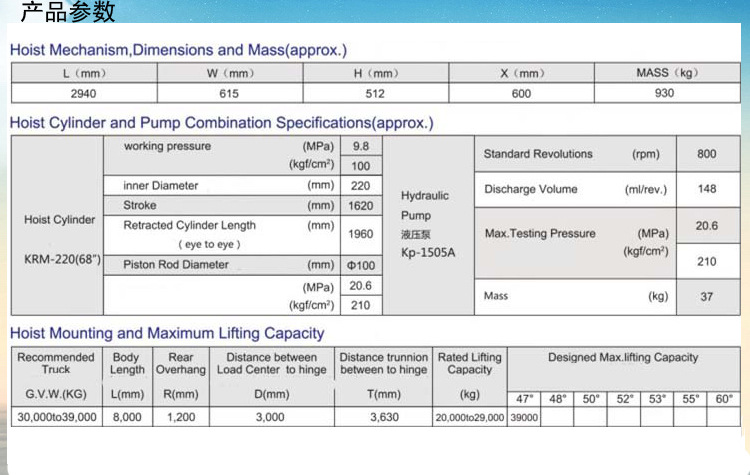Viewport: 750px width, 475px height.
Task: Click the W (mm) value 615
Action: (230, 93)
